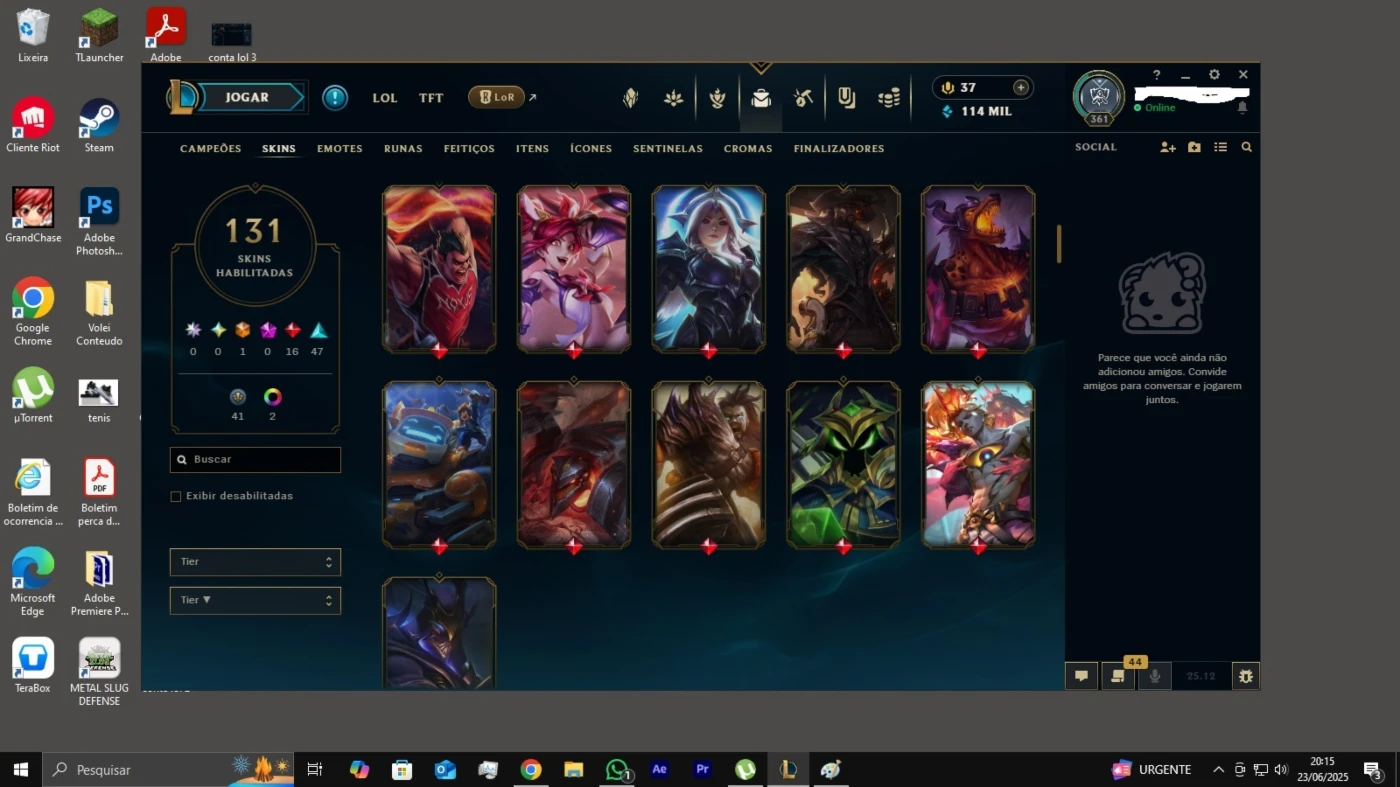This screenshot has width=1400, height=787.
Task: Switch to the EMOTES tab
Action: (340, 148)
